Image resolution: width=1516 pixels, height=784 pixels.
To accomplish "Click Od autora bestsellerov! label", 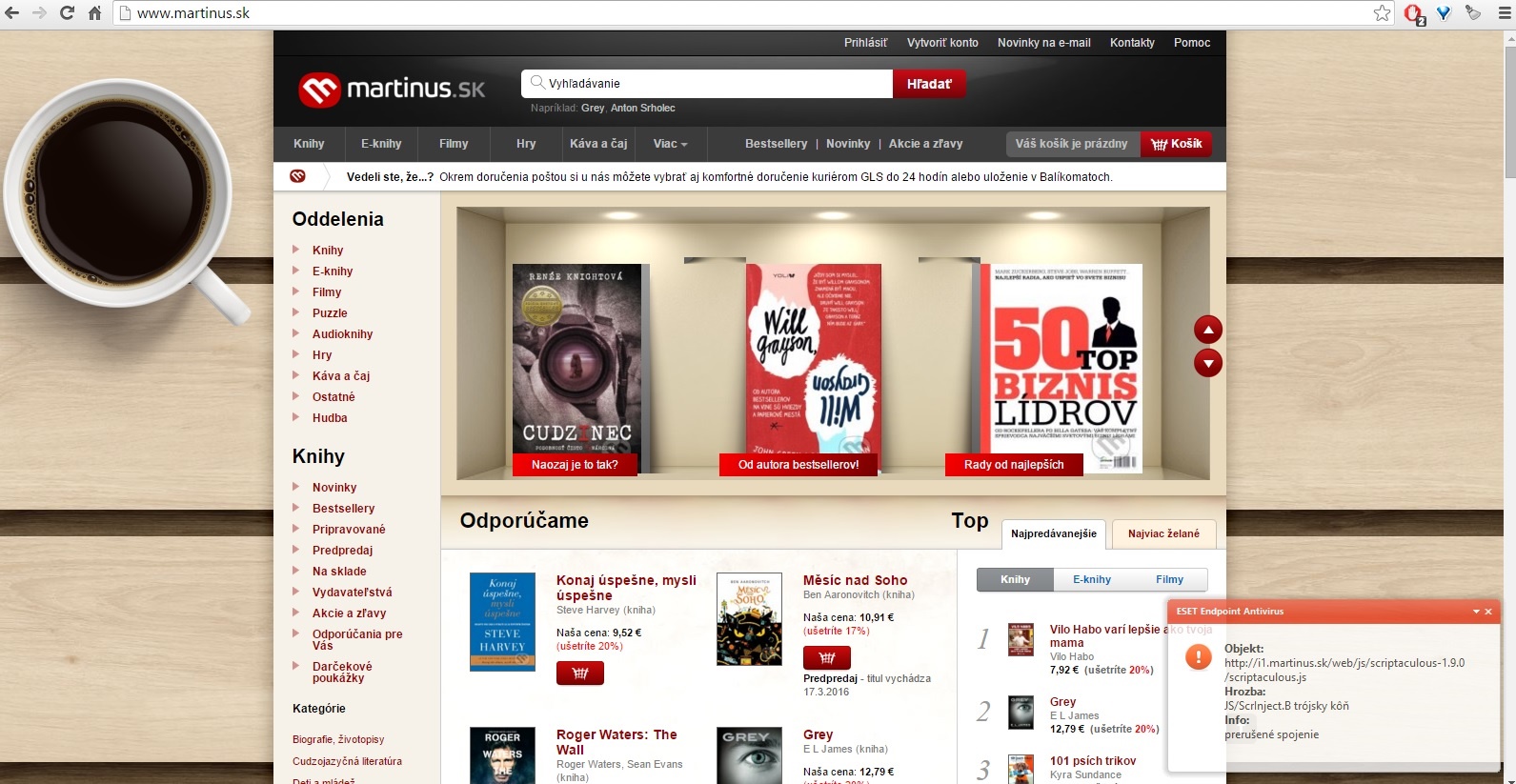I will point(798,465).
